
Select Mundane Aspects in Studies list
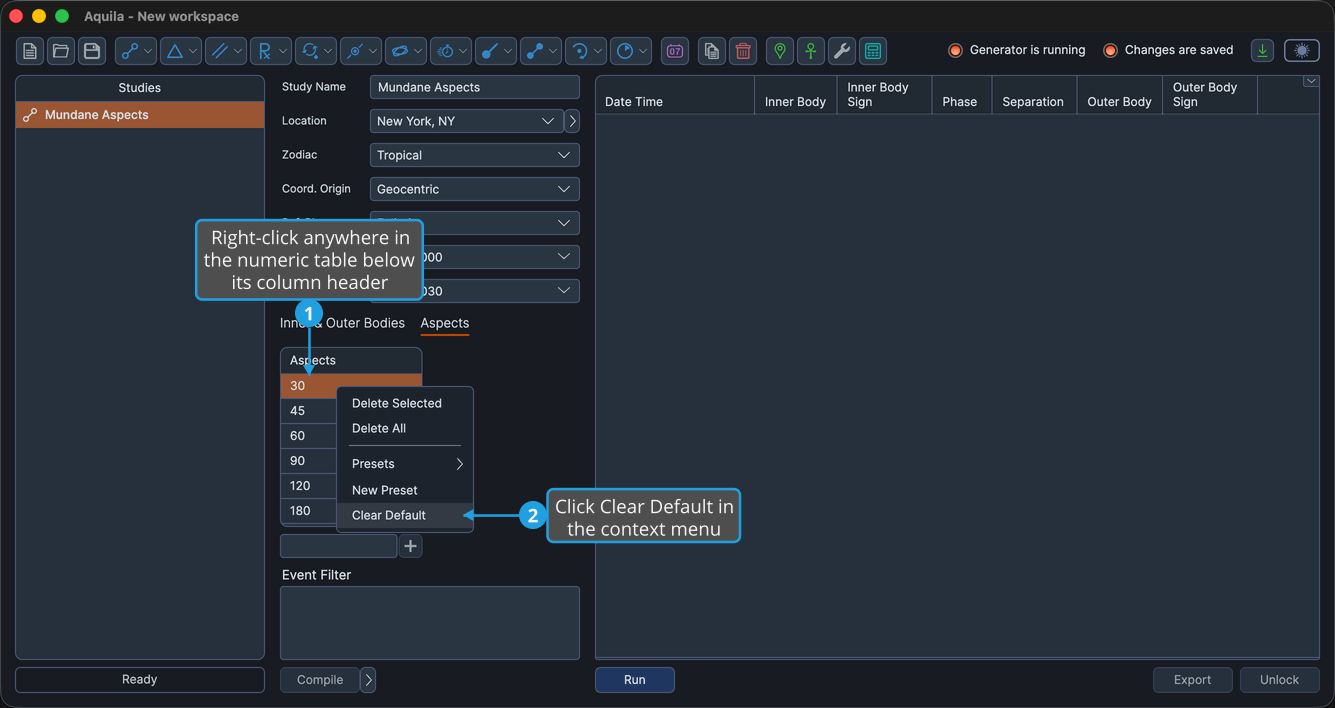click(140, 115)
